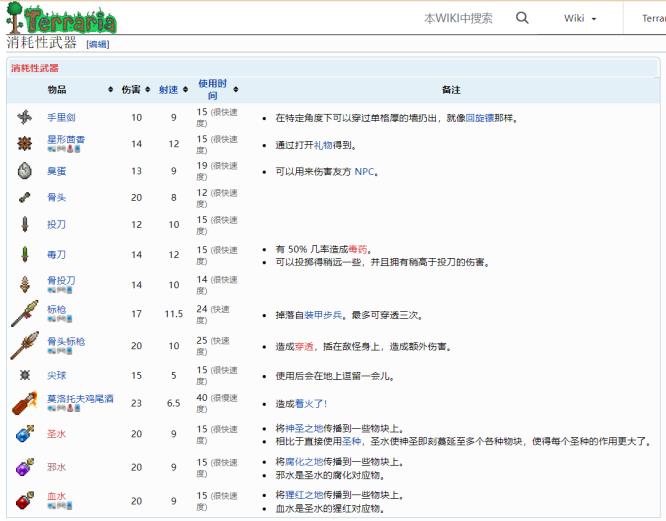The width and height of the screenshot is (666, 521).
Task: Open the 骨头标枪 item link
Action: click(x=66, y=341)
